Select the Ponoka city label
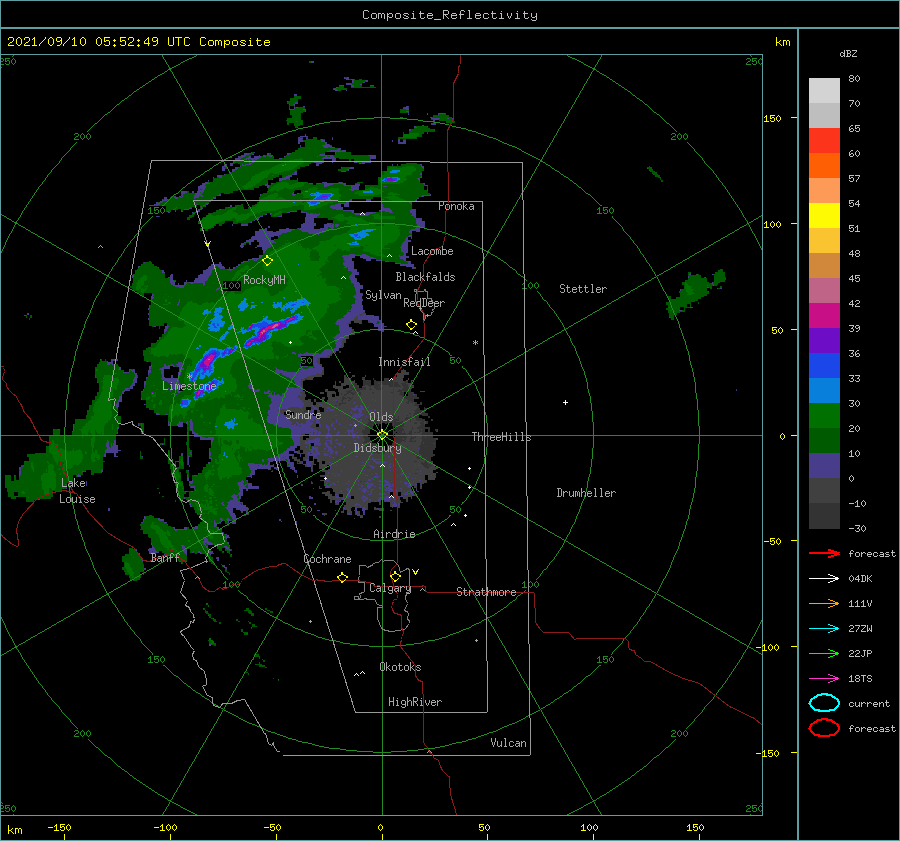The width and height of the screenshot is (900, 841). 456,206
